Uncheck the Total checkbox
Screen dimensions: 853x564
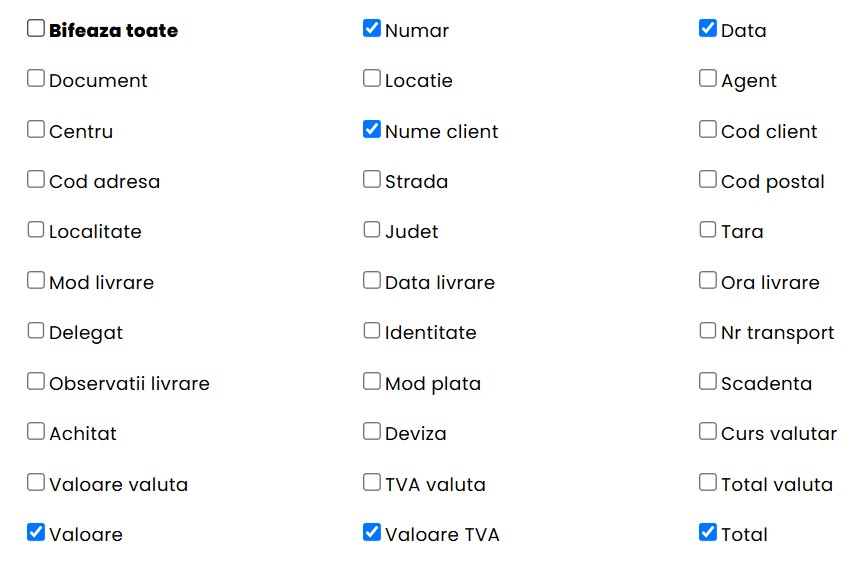click(x=708, y=532)
